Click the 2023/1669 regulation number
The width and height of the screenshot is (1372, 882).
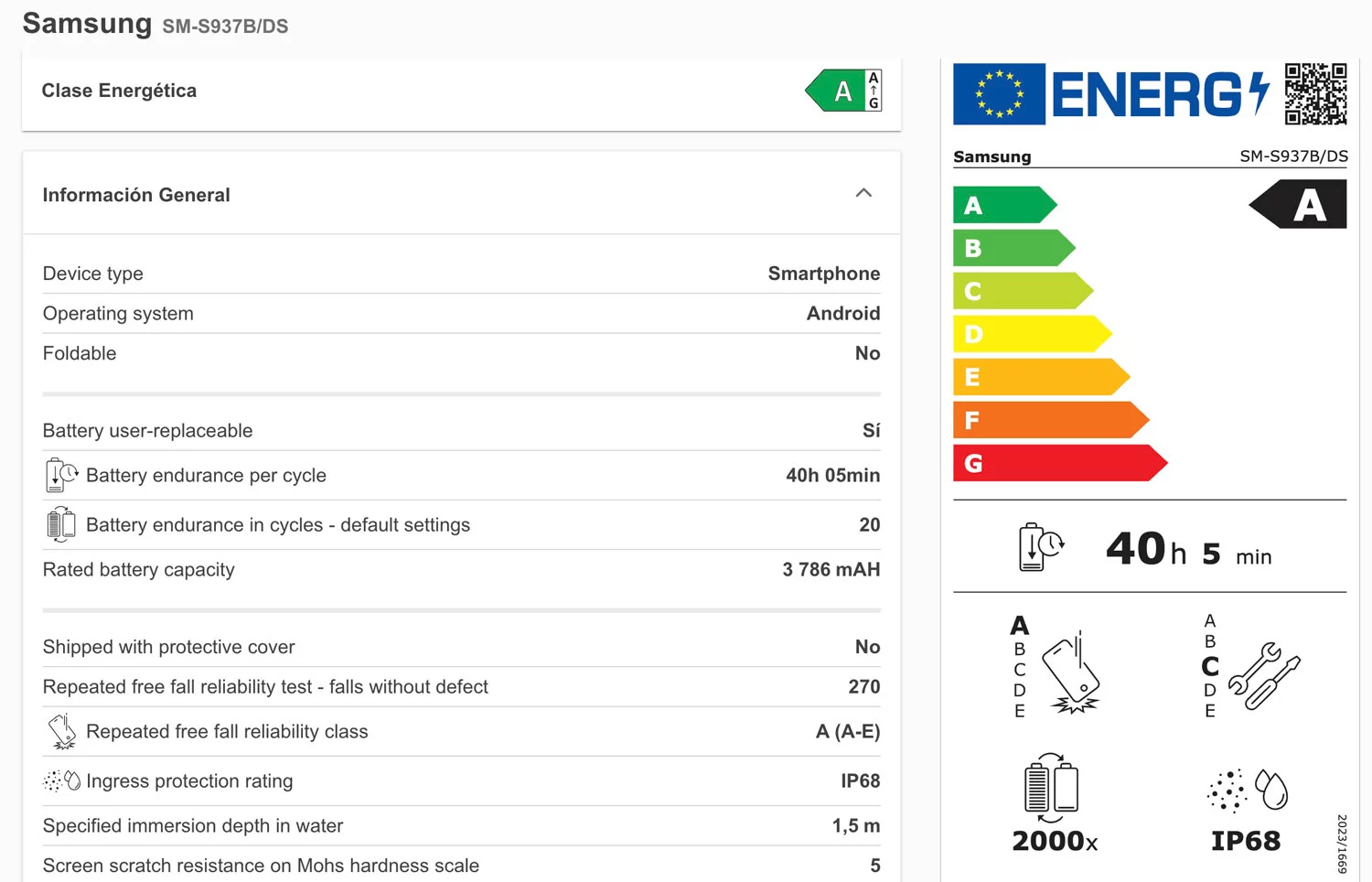[x=1342, y=844]
